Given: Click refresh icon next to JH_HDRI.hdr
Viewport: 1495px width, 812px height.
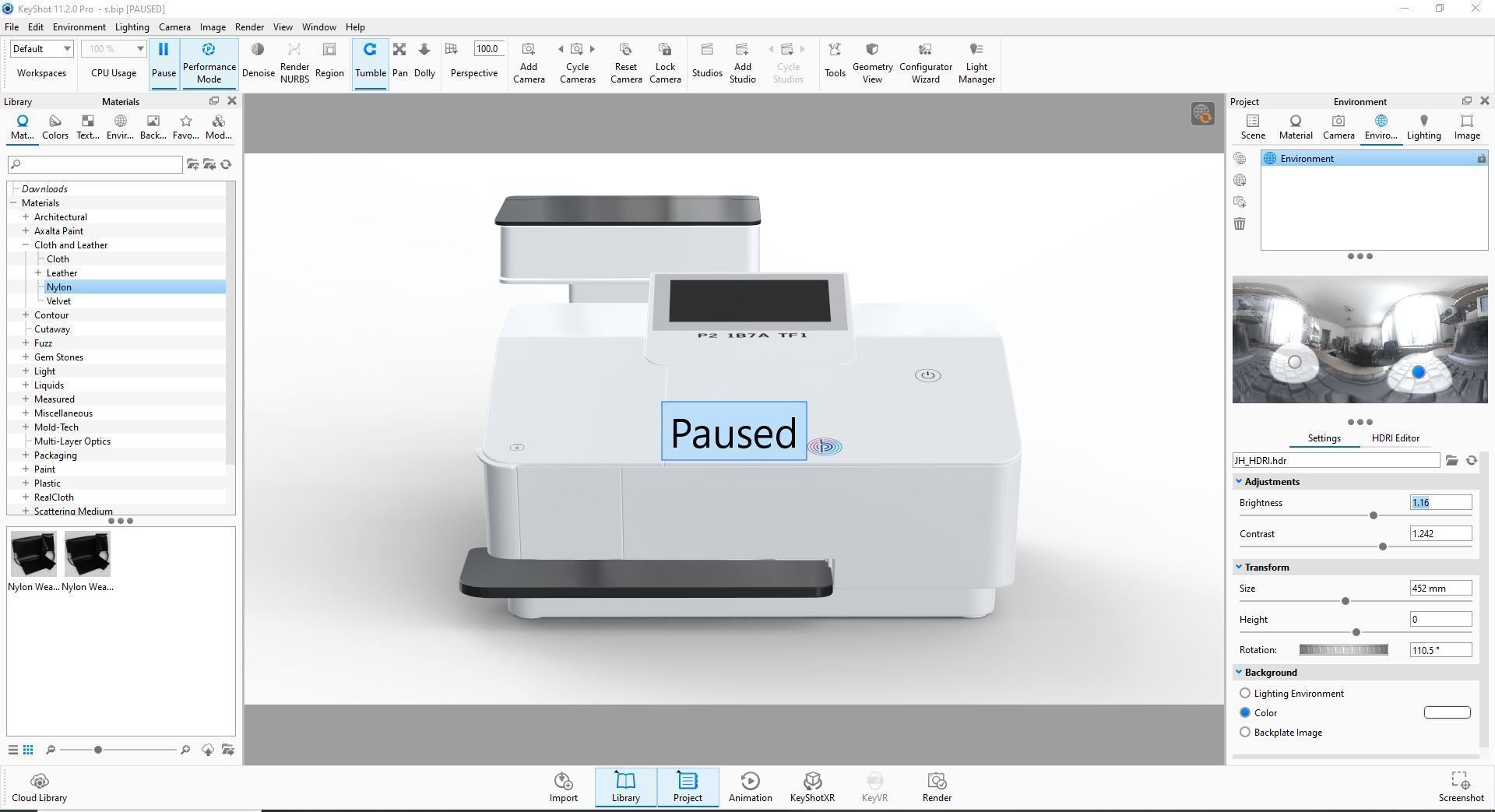Looking at the screenshot, I should [1472, 461].
